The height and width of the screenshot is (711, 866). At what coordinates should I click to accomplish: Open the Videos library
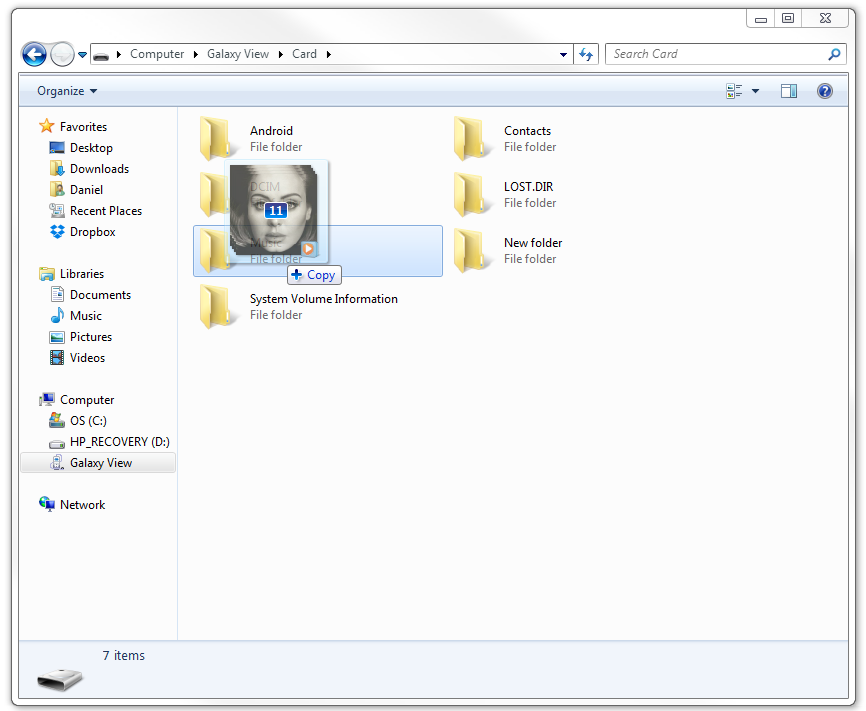click(x=87, y=358)
